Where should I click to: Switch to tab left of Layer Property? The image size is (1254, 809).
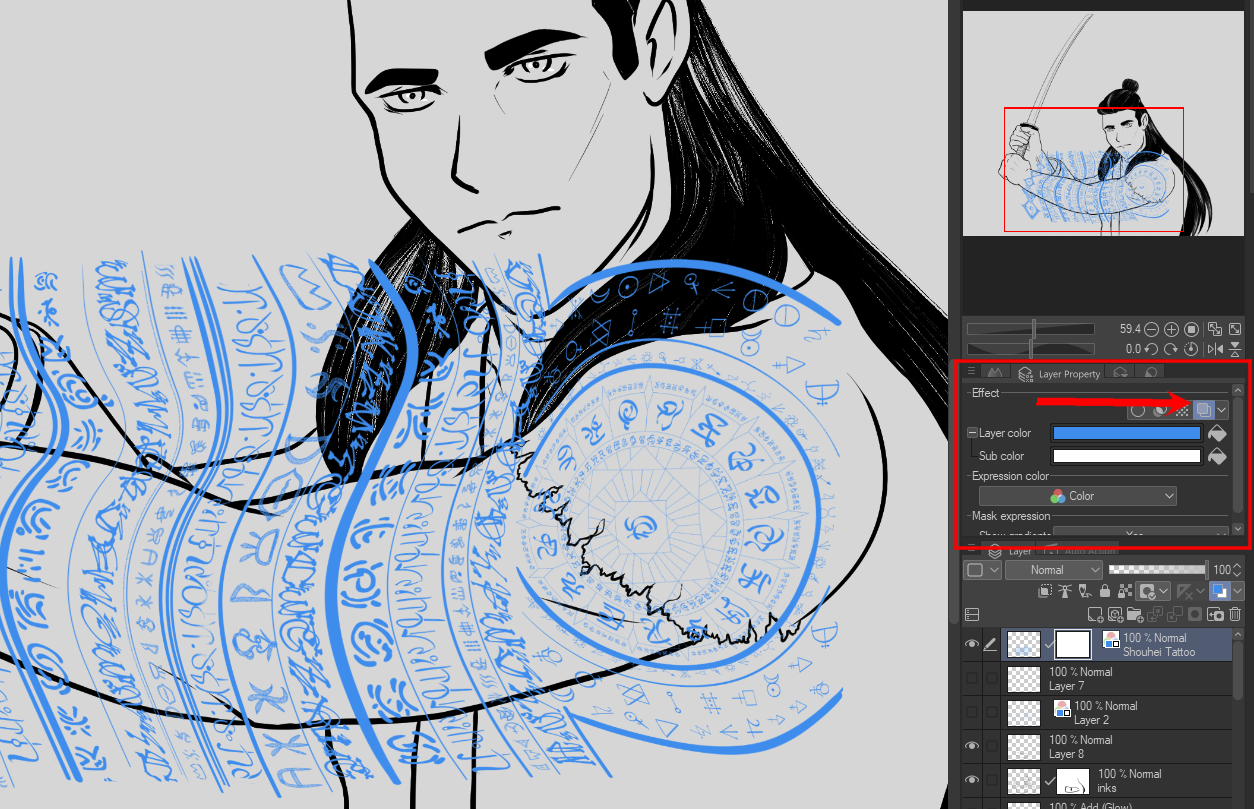[995, 372]
